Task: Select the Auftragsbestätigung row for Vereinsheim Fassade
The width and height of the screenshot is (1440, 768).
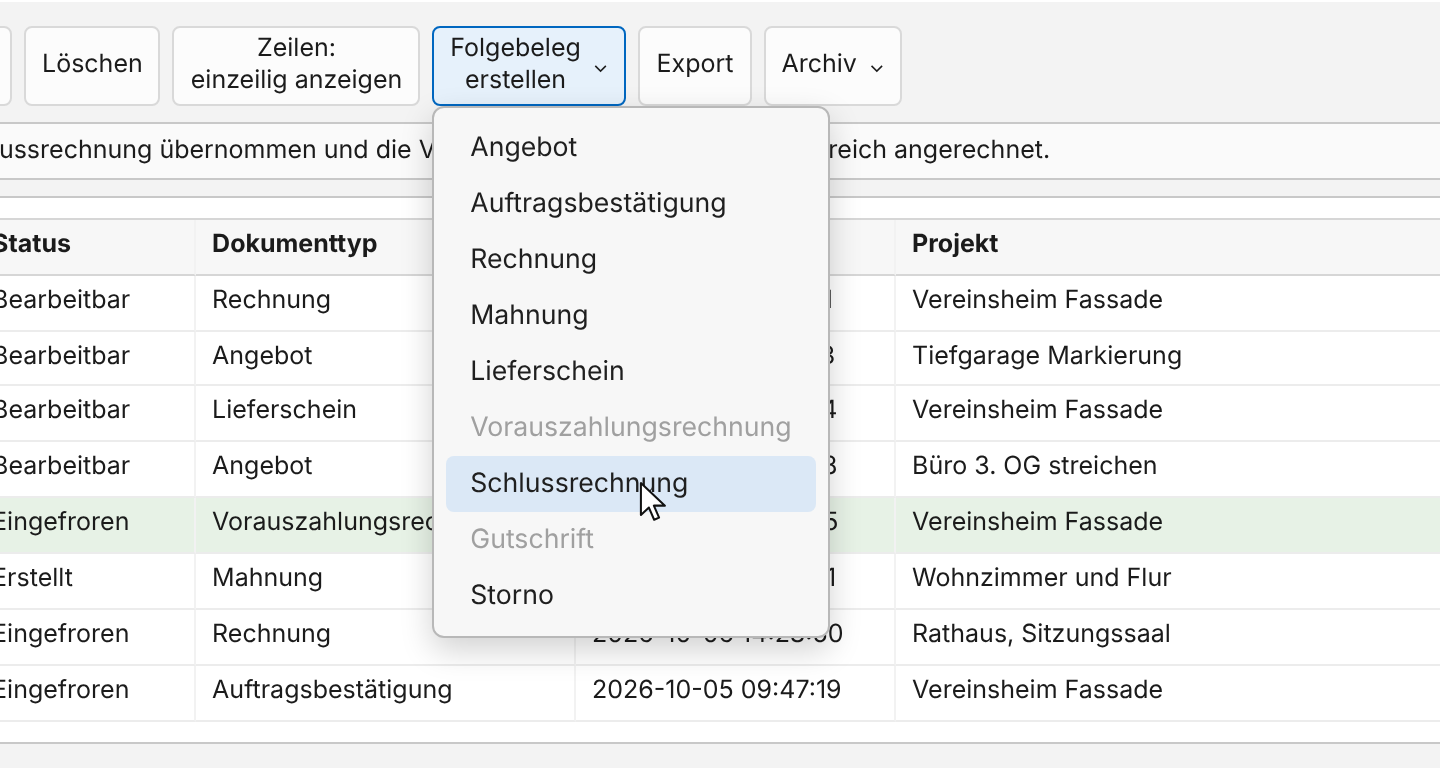Action: (x=720, y=690)
